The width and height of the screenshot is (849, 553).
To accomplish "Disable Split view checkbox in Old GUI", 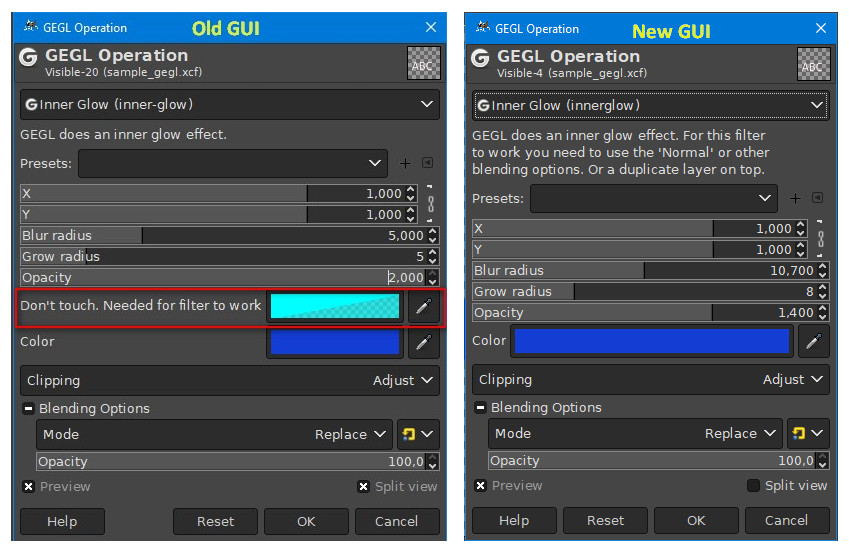I will (x=363, y=486).
